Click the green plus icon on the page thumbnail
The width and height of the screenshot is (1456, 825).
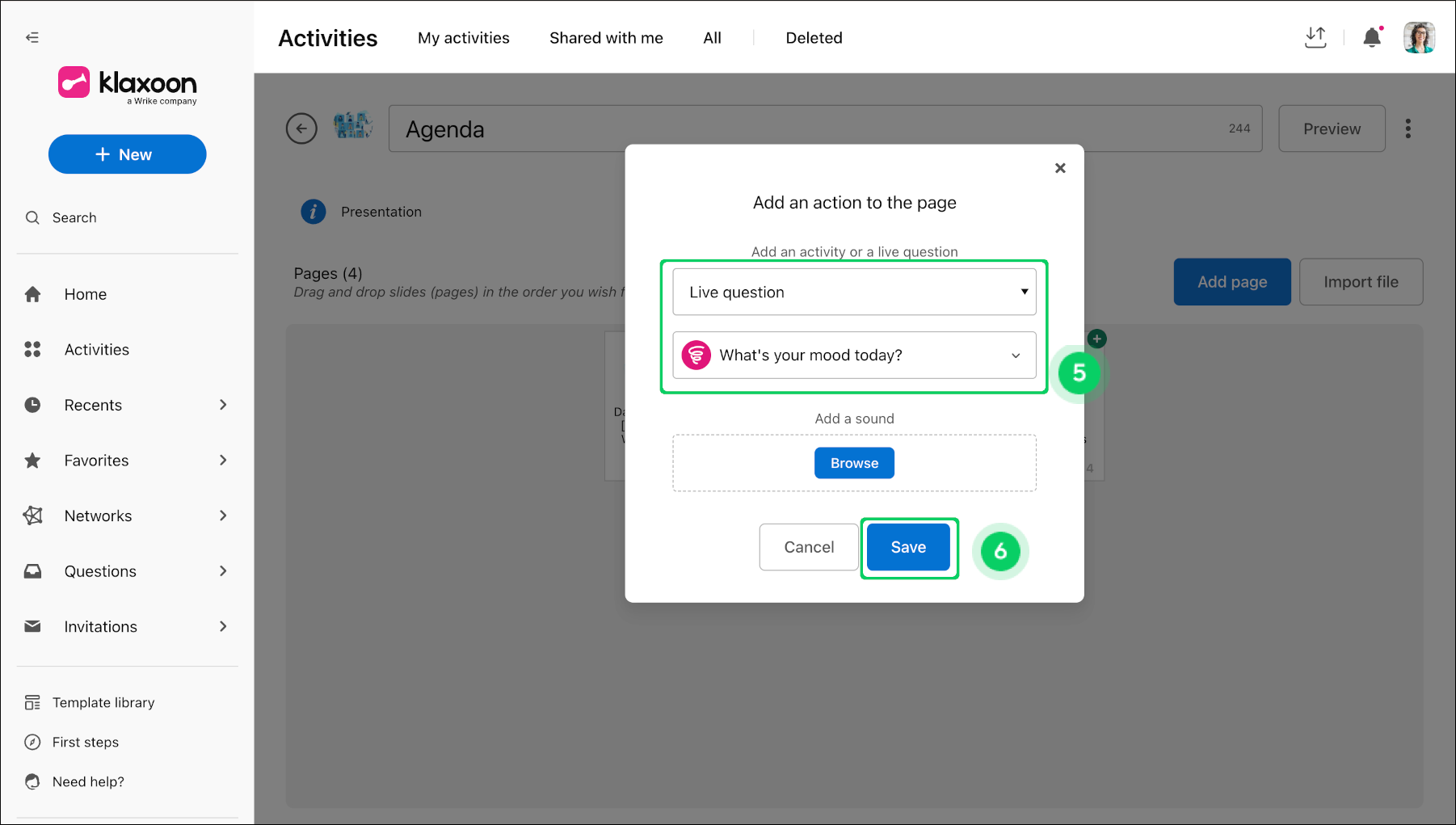[x=1096, y=339]
